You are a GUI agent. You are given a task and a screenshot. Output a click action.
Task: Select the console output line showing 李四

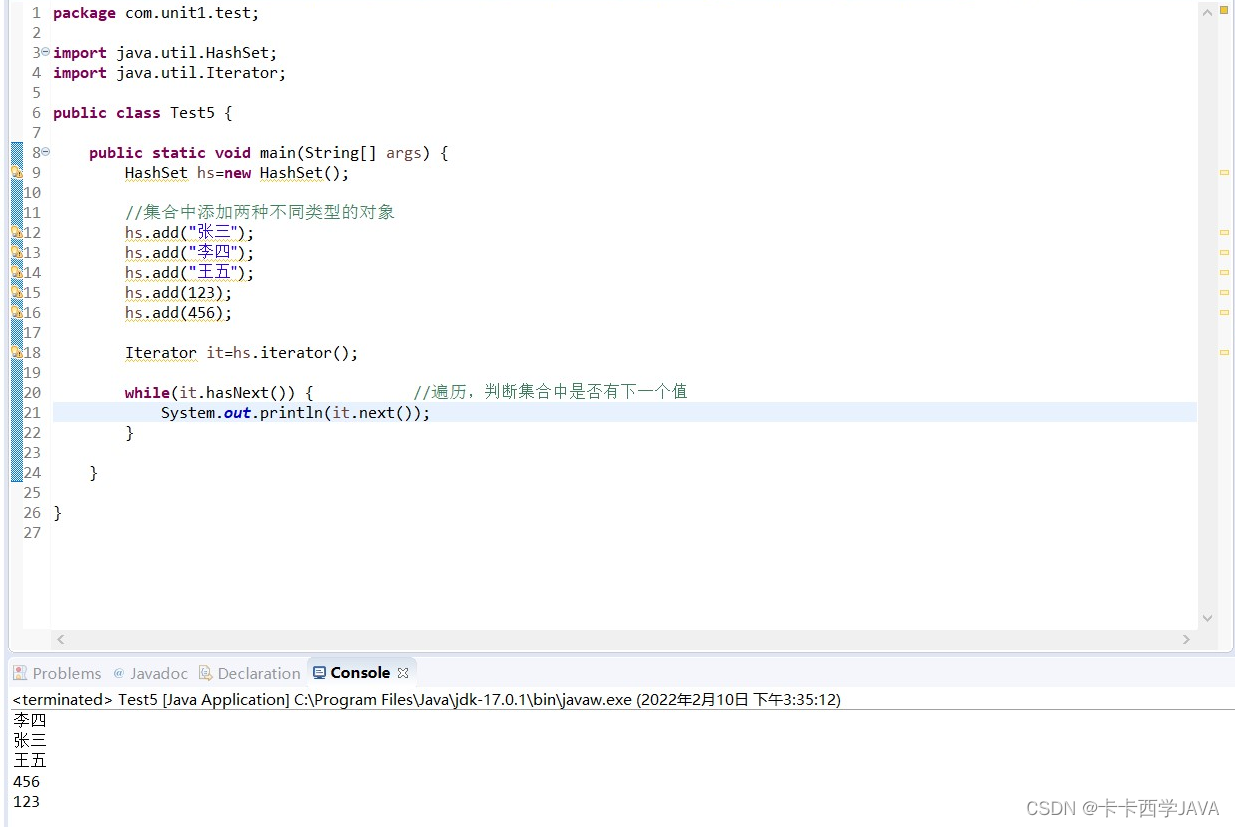pyautogui.click(x=28, y=719)
